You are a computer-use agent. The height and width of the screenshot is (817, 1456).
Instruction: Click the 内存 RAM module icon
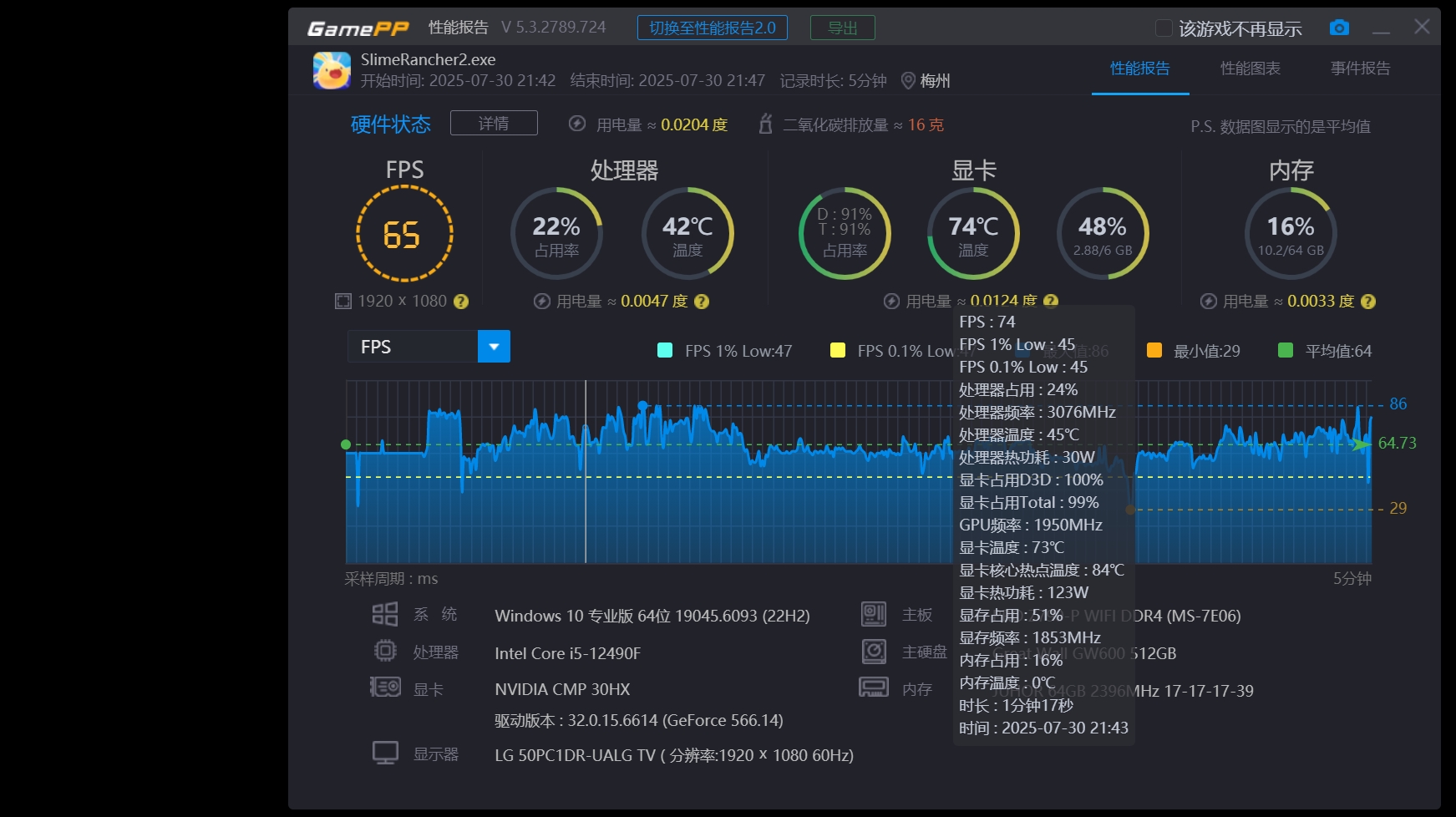(874, 688)
